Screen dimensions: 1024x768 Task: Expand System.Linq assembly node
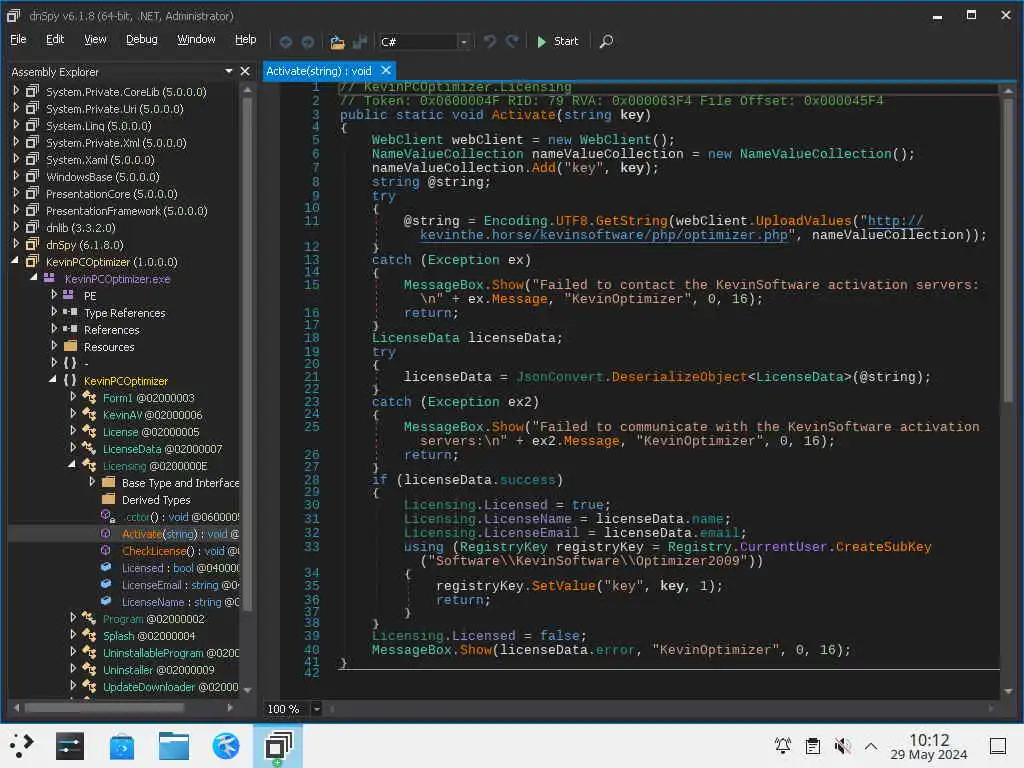click(x=16, y=125)
